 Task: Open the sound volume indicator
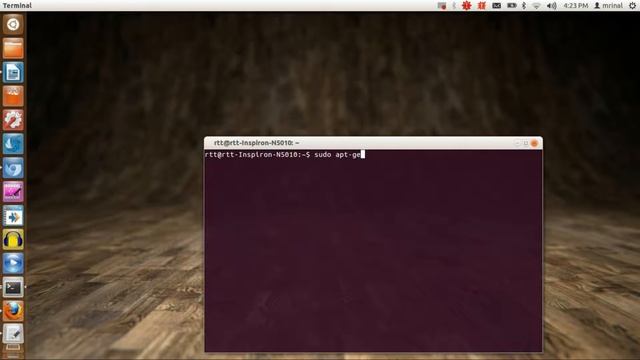pyautogui.click(x=551, y=6)
